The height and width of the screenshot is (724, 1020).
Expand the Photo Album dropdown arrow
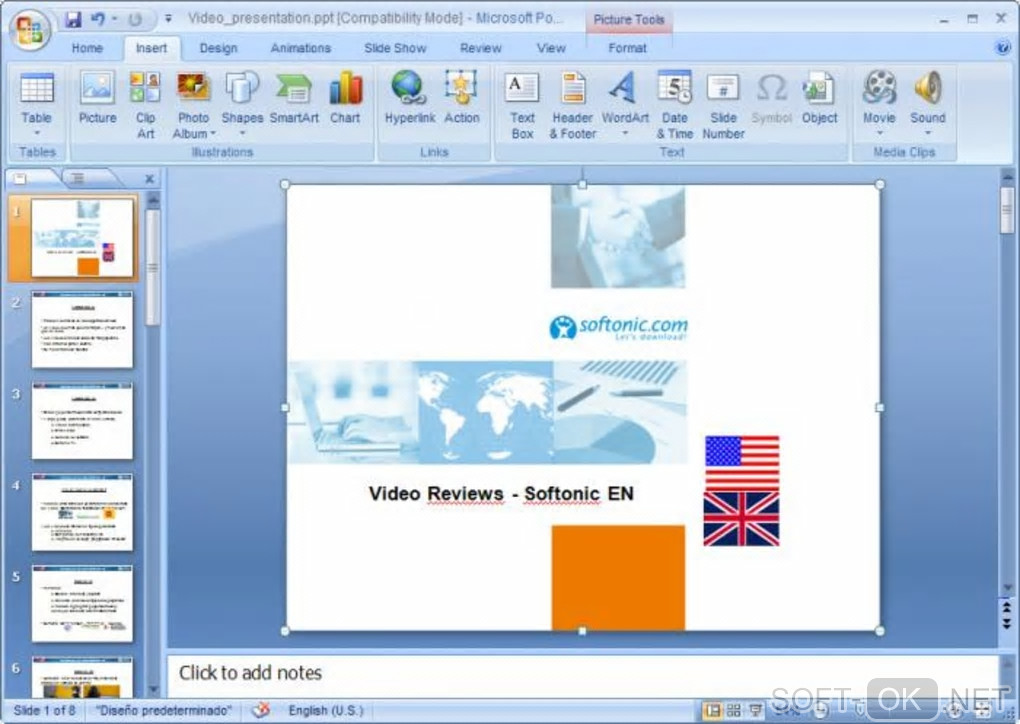(x=213, y=134)
